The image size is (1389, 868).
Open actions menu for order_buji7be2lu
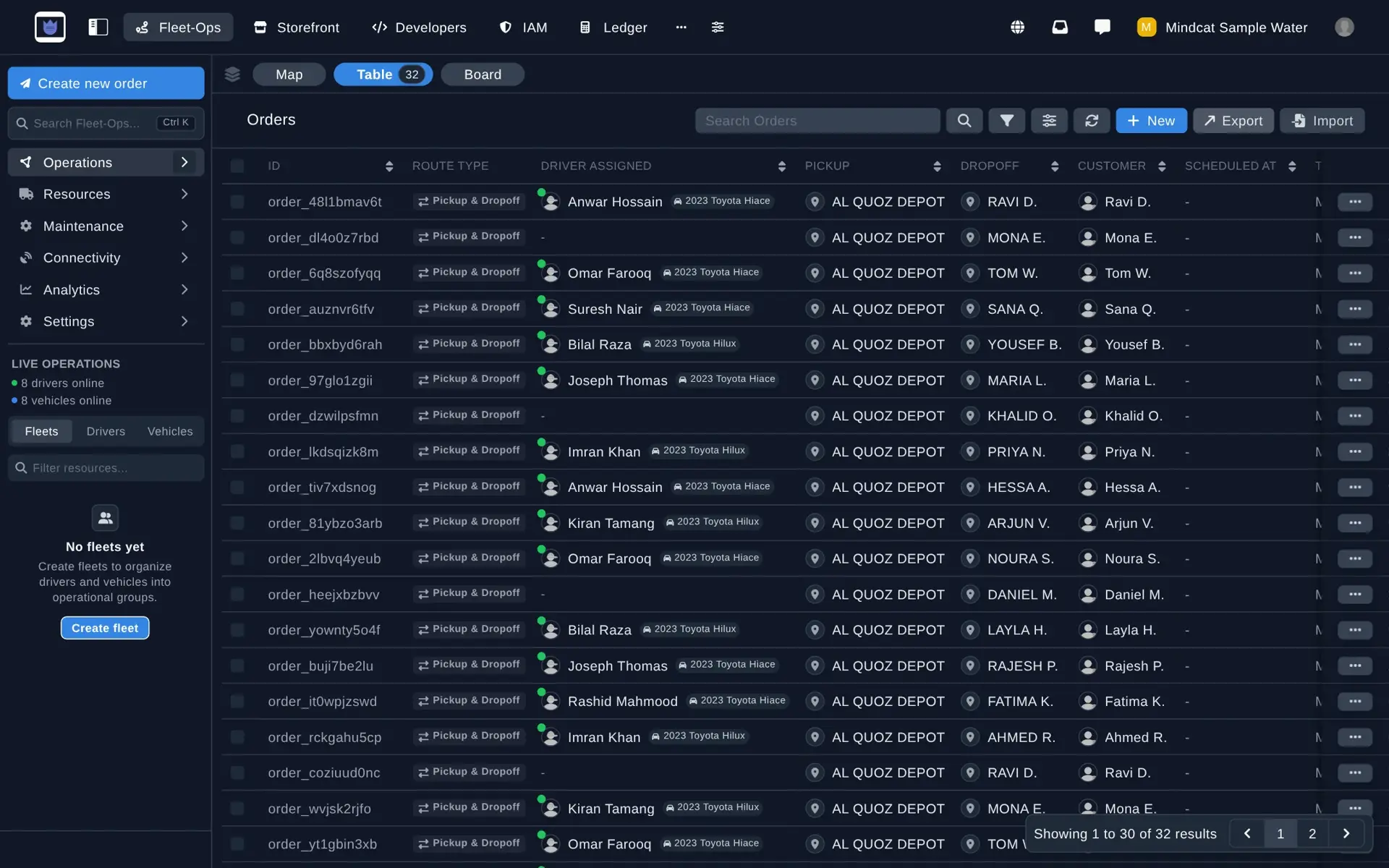coord(1355,665)
